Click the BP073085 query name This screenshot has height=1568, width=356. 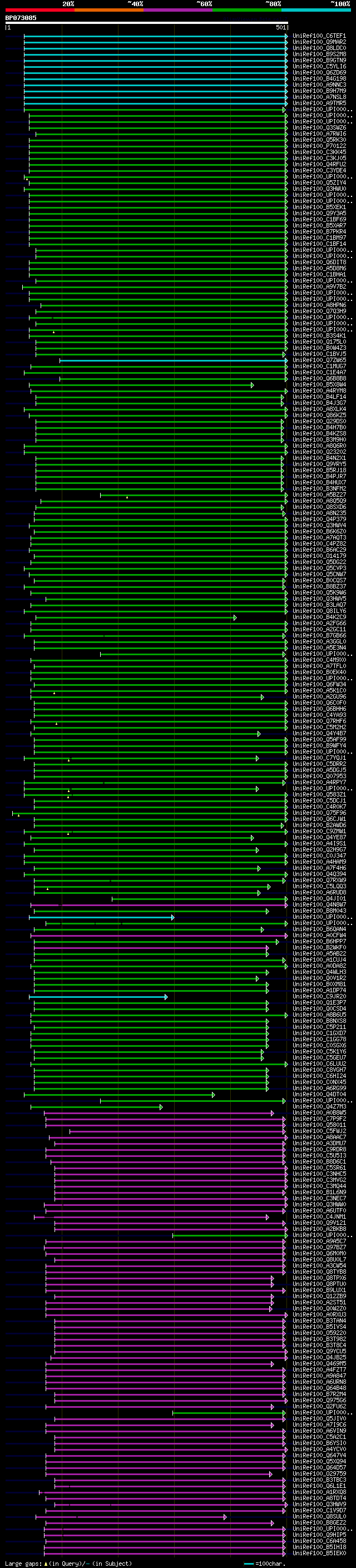coord(21,18)
